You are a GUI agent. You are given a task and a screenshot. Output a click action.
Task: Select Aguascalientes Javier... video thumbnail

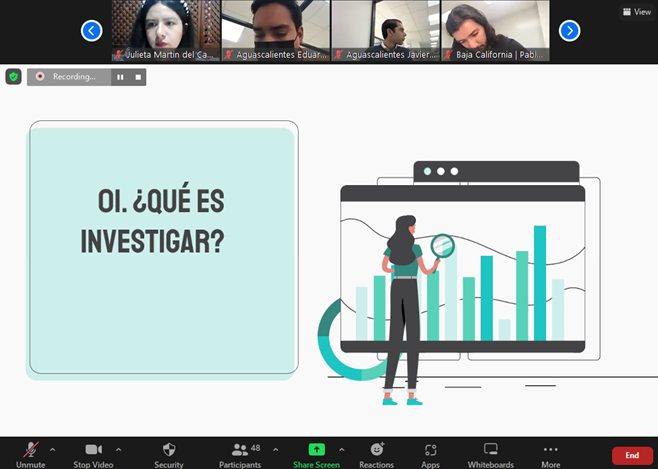[x=386, y=31]
